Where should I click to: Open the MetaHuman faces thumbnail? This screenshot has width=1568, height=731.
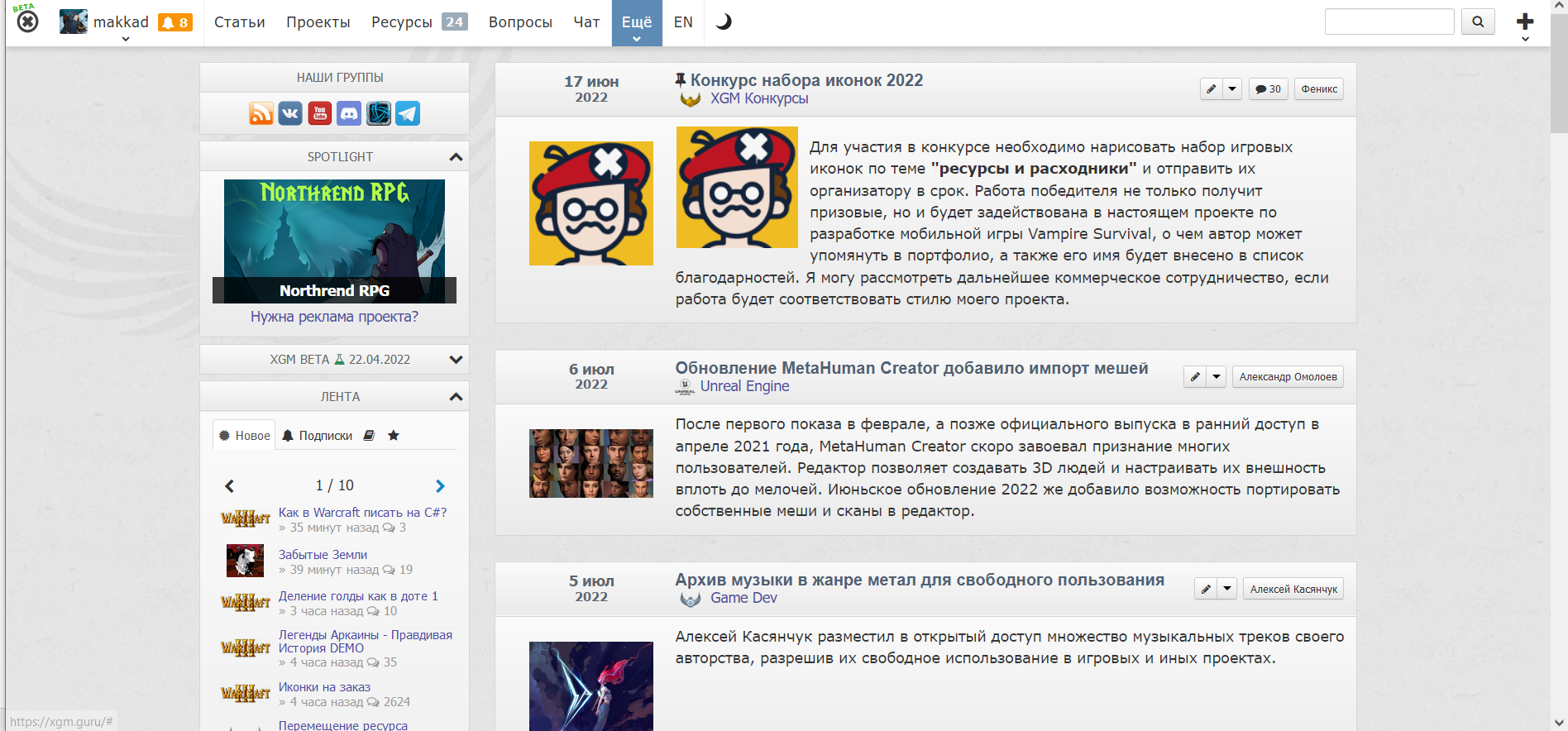pyautogui.click(x=591, y=463)
